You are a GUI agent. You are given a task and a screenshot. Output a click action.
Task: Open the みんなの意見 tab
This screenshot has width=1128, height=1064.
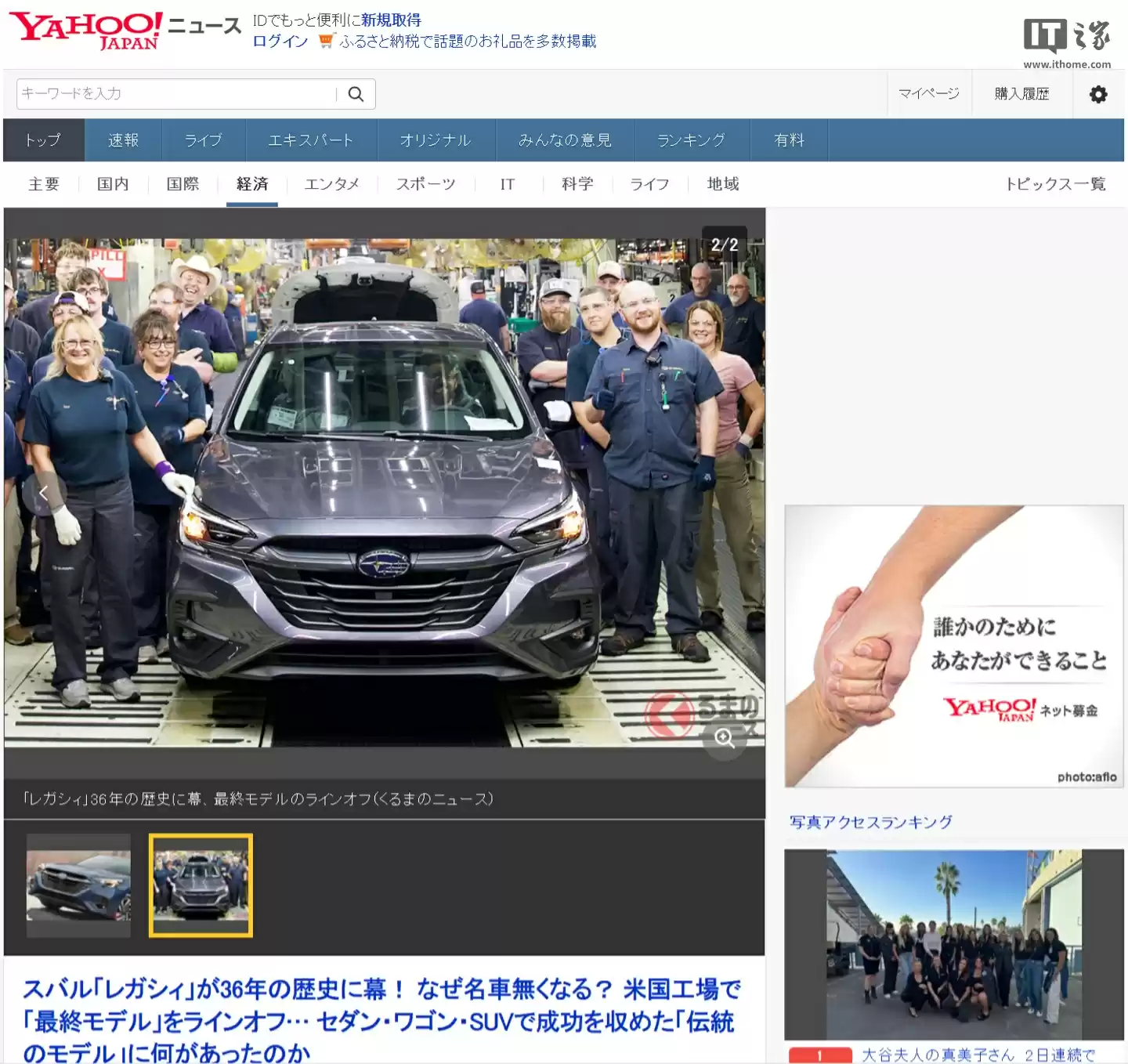(x=565, y=140)
